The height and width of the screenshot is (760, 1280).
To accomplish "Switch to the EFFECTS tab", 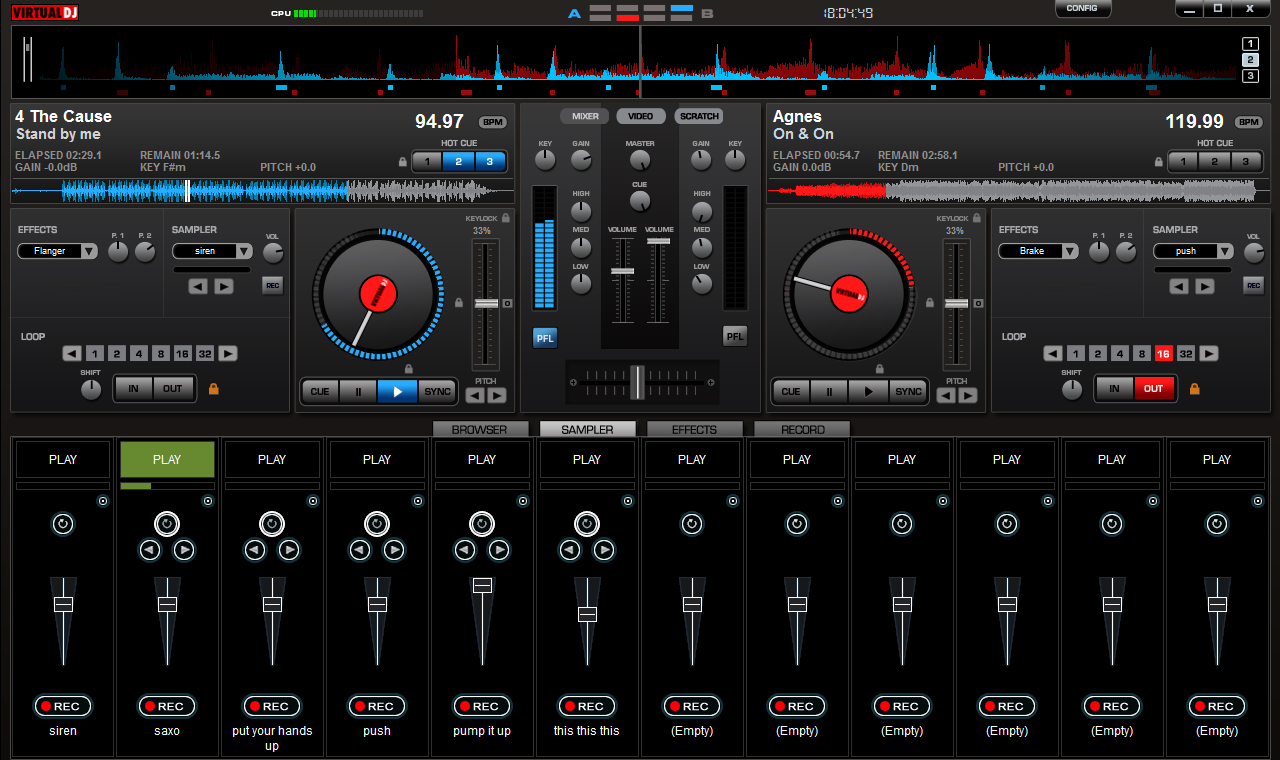I will click(x=694, y=430).
